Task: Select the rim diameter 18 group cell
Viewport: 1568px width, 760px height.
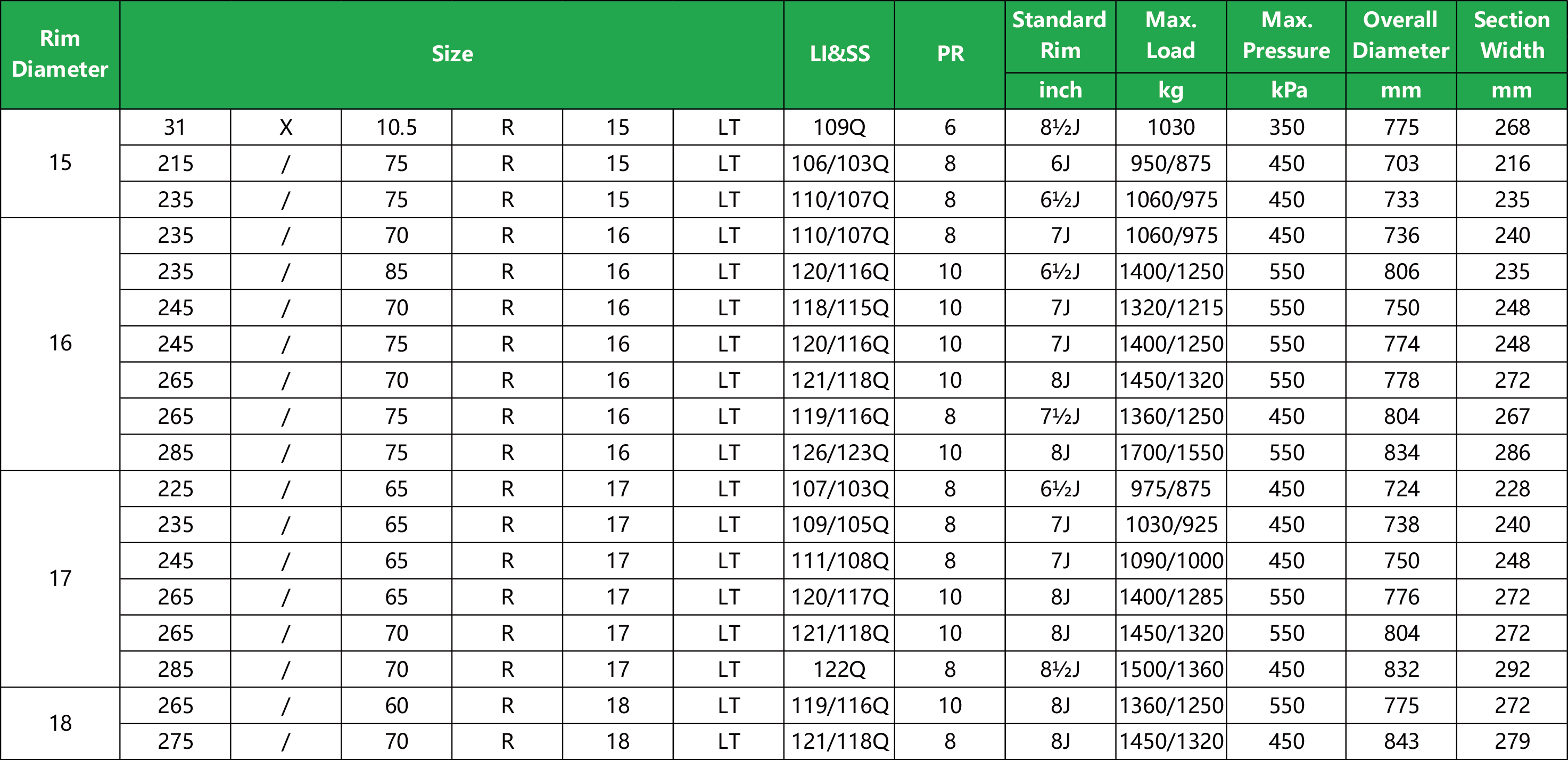Action: click(x=60, y=723)
